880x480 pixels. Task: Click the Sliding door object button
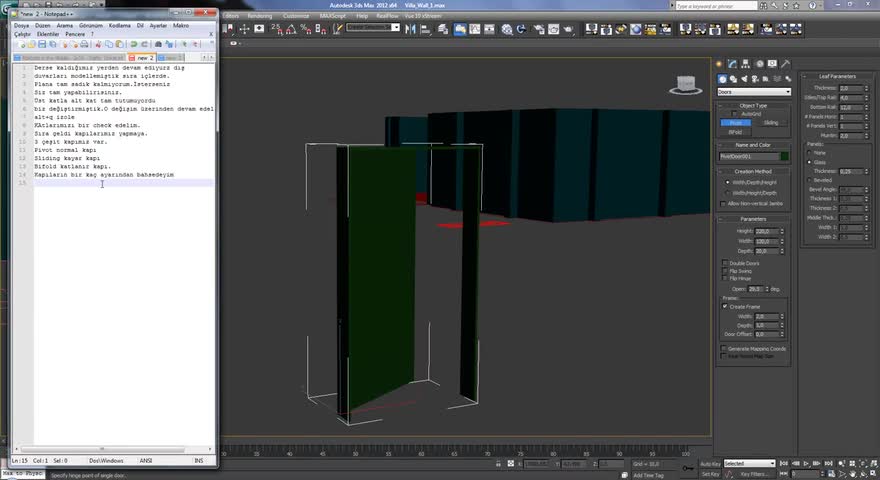(x=770, y=123)
